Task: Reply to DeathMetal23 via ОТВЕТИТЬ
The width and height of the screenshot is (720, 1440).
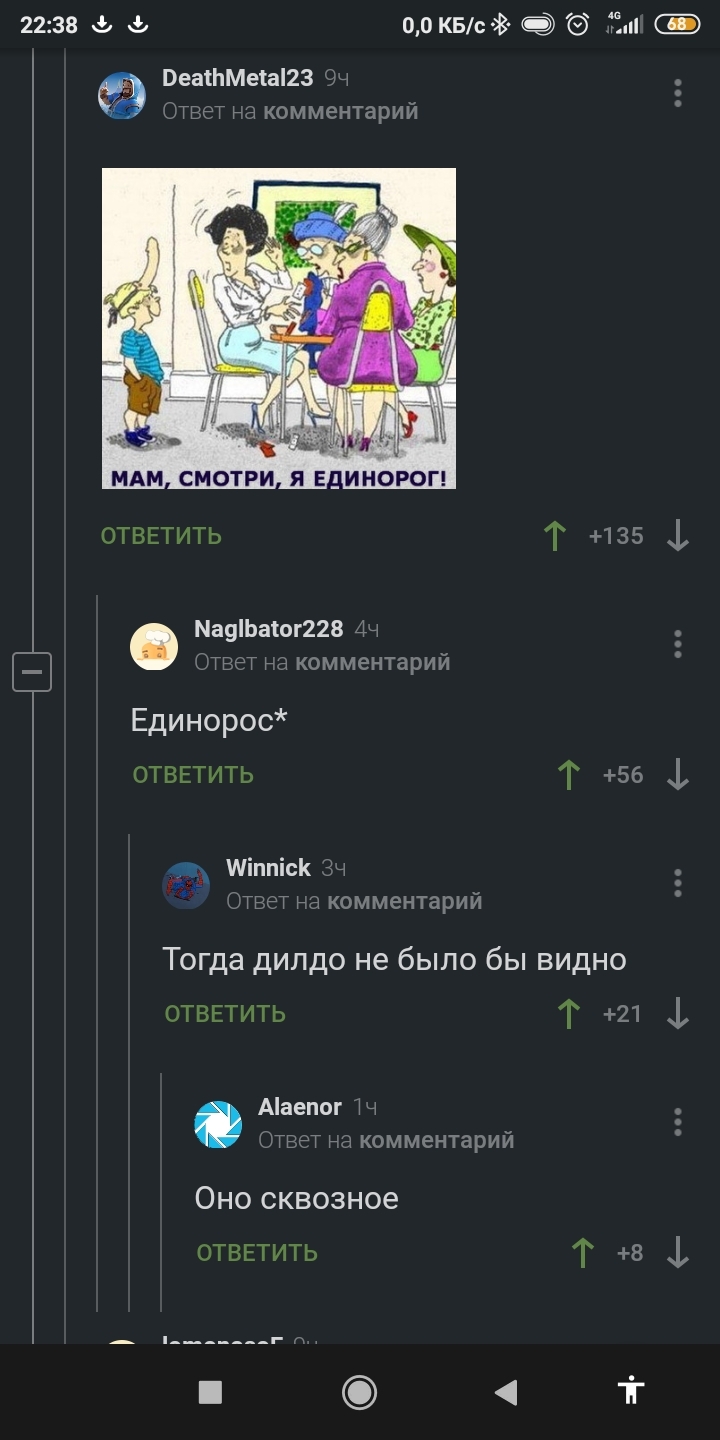Action: point(161,536)
